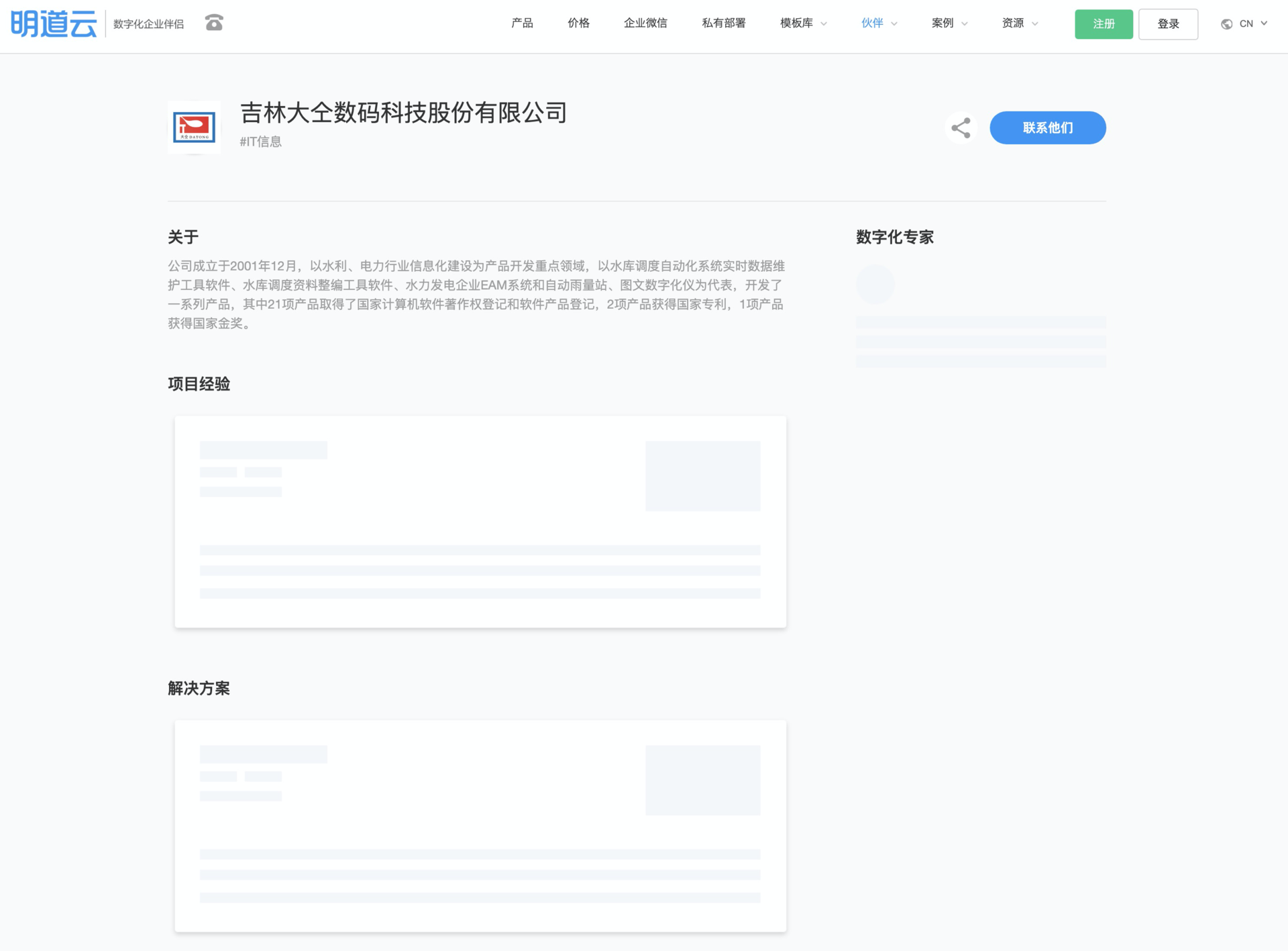Image resolution: width=1288 pixels, height=951 pixels.
Task: Expand the 资源 dropdown menu
Action: 1019,23
